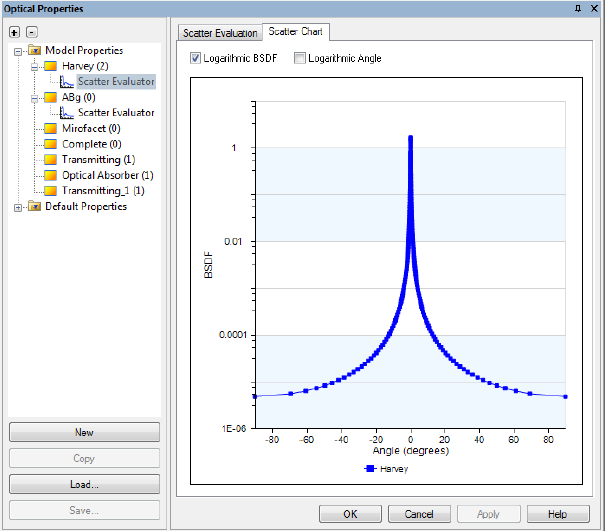
Task: Click the Copy button
Action: point(84,458)
